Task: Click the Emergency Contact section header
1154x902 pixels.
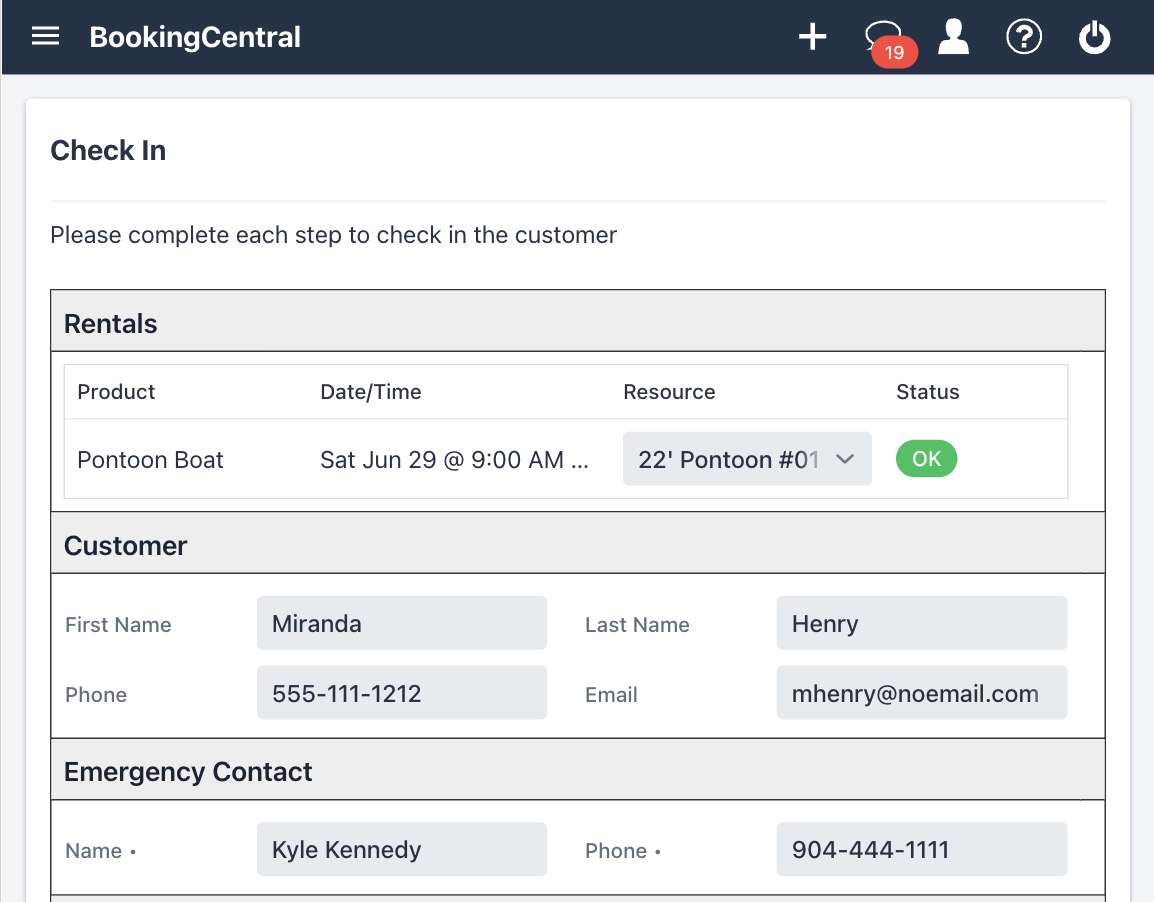Action: click(x=578, y=770)
